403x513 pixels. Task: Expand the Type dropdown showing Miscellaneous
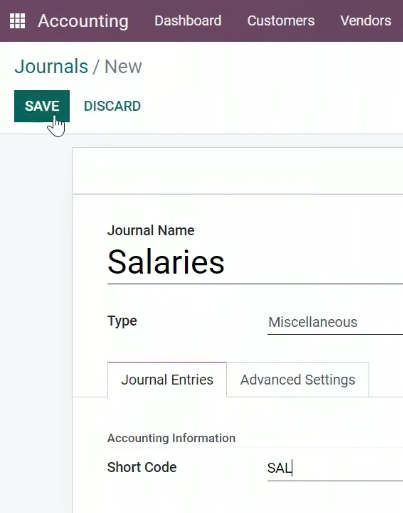[x=335, y=322]
